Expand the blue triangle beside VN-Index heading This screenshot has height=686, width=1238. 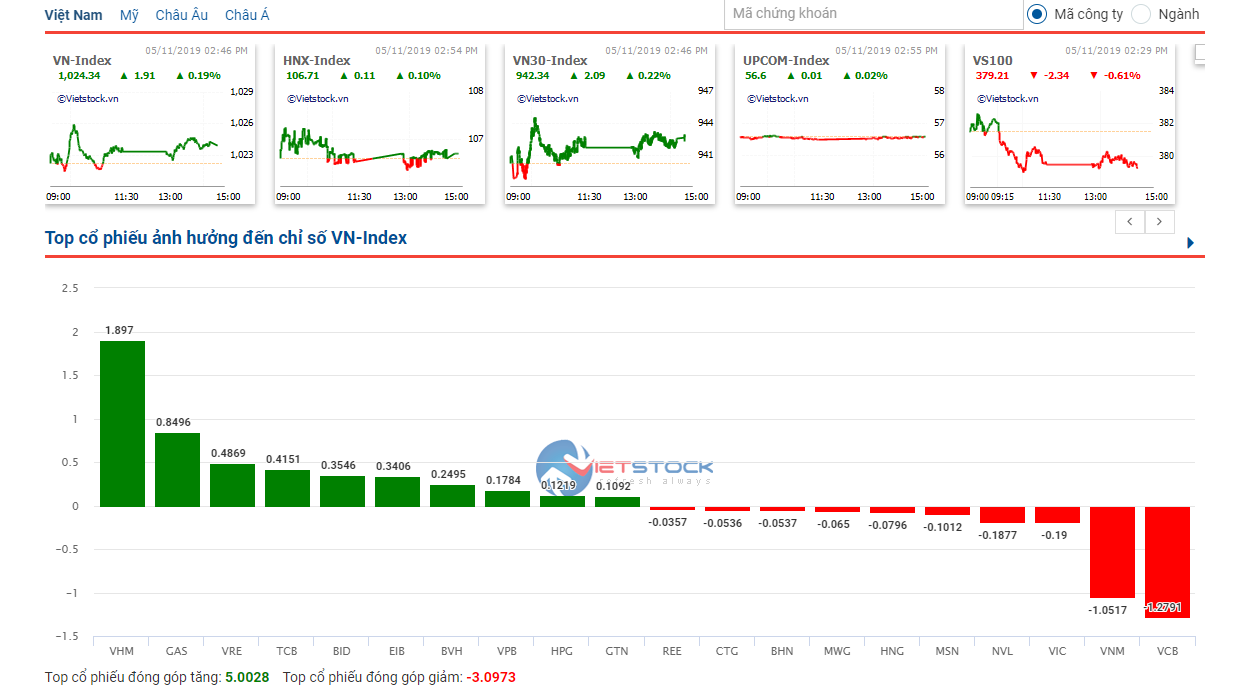click(1190, 243)
